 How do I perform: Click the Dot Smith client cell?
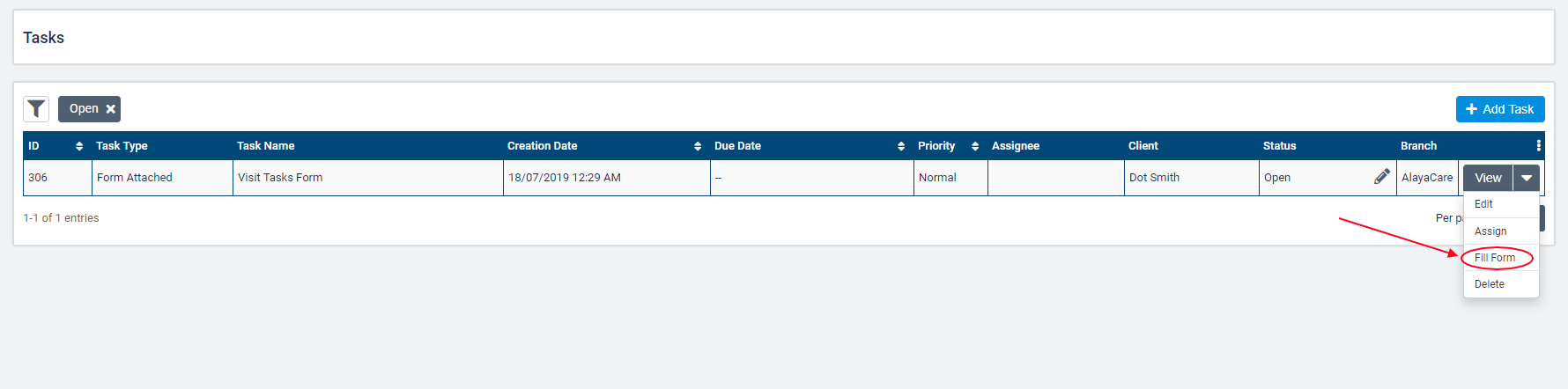coord(1154,178)
